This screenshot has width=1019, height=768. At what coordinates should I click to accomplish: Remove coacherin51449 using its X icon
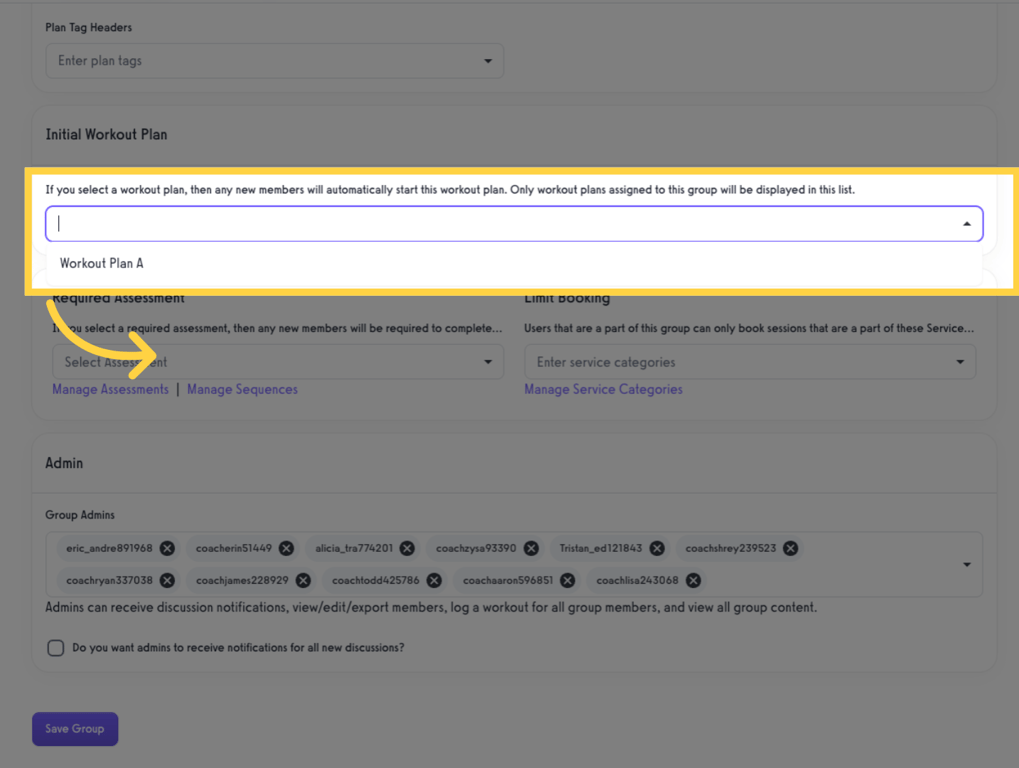pyautogui.click(x=286, y=548)
